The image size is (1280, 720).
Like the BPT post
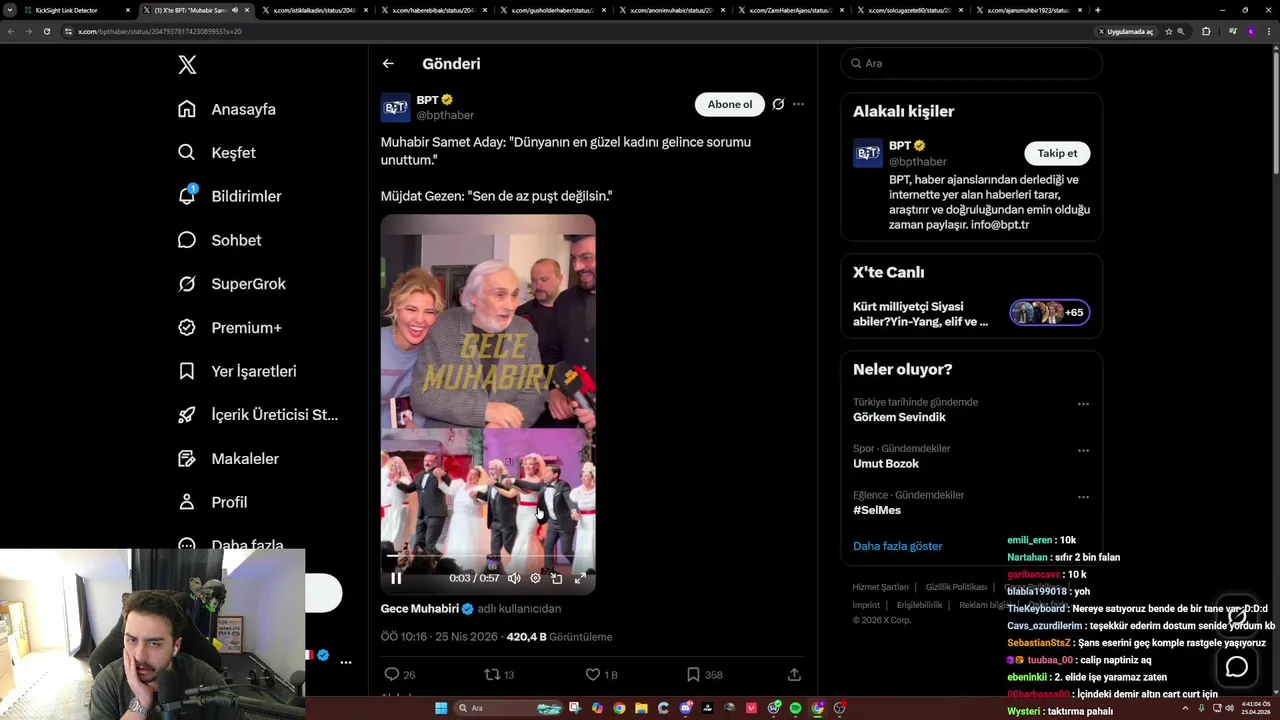(593, 675)
